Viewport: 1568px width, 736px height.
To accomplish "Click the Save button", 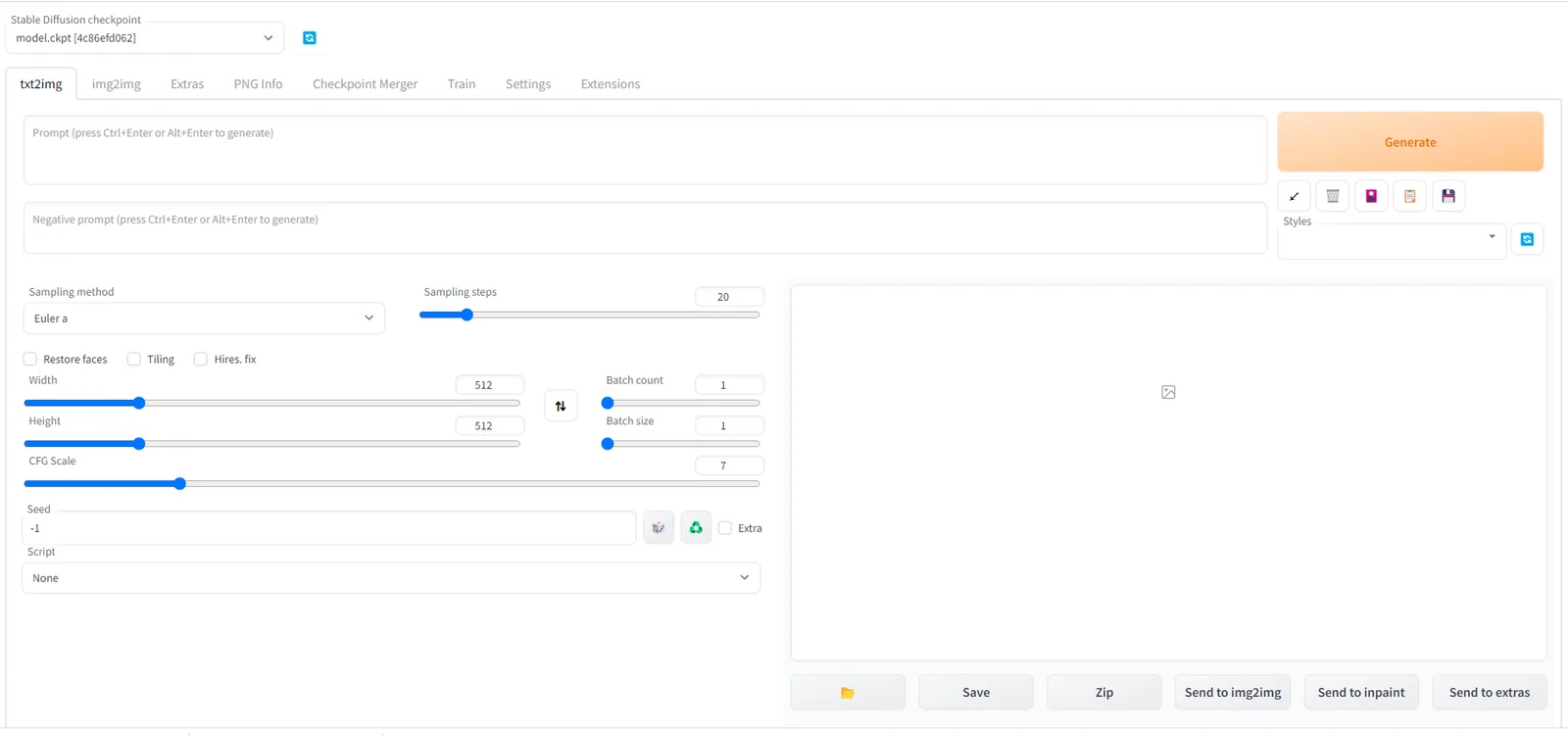I will click(976, 692).
